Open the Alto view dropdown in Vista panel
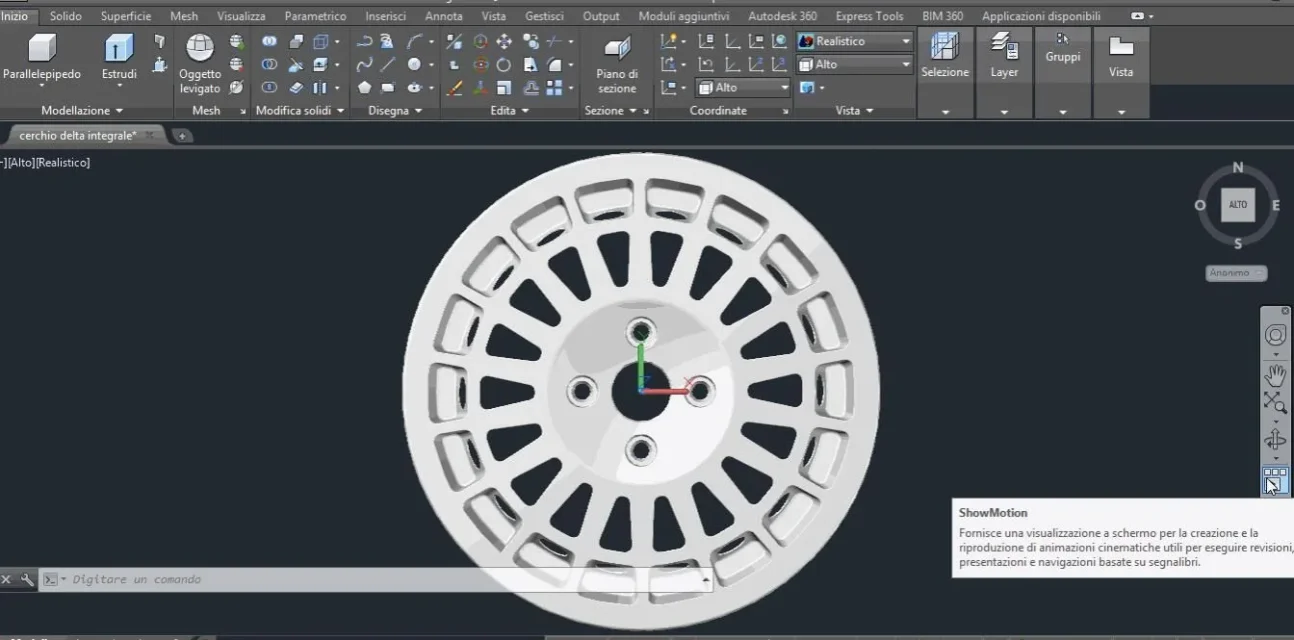The image size is (1294, 640). [855, 64]
